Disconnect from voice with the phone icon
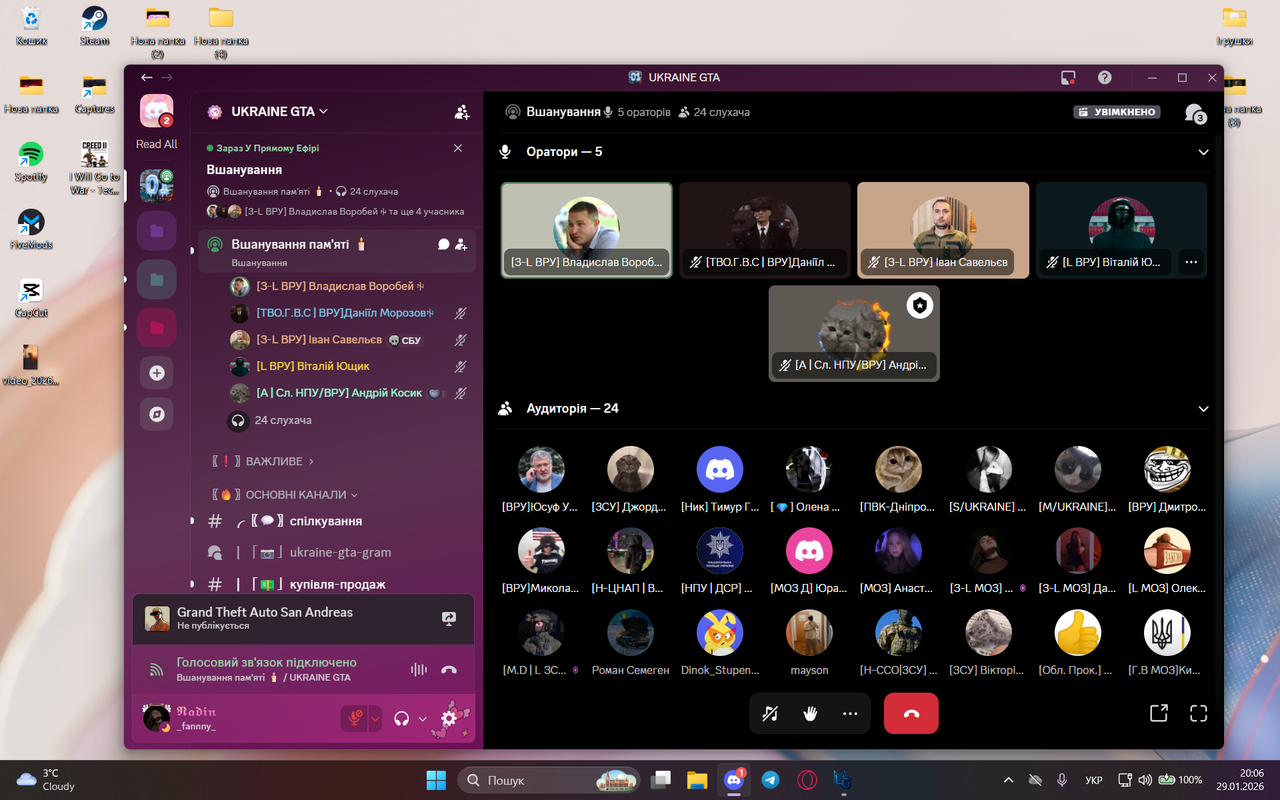Viewport: 1280px width, 800px height. (x=449, y=670)
